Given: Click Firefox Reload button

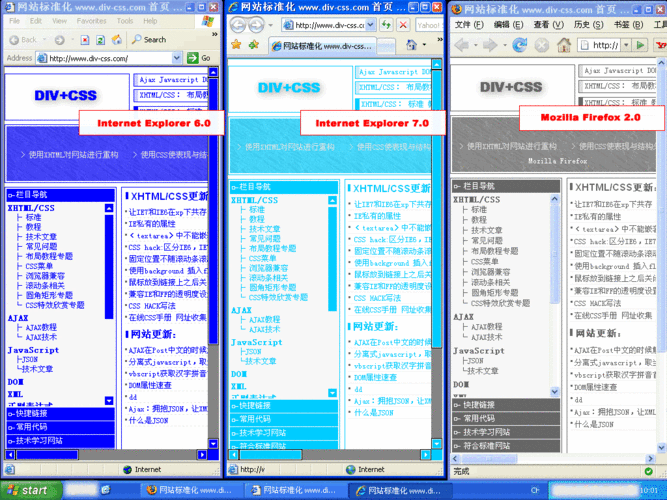Looking at the screenshot, I should (519, 44).
